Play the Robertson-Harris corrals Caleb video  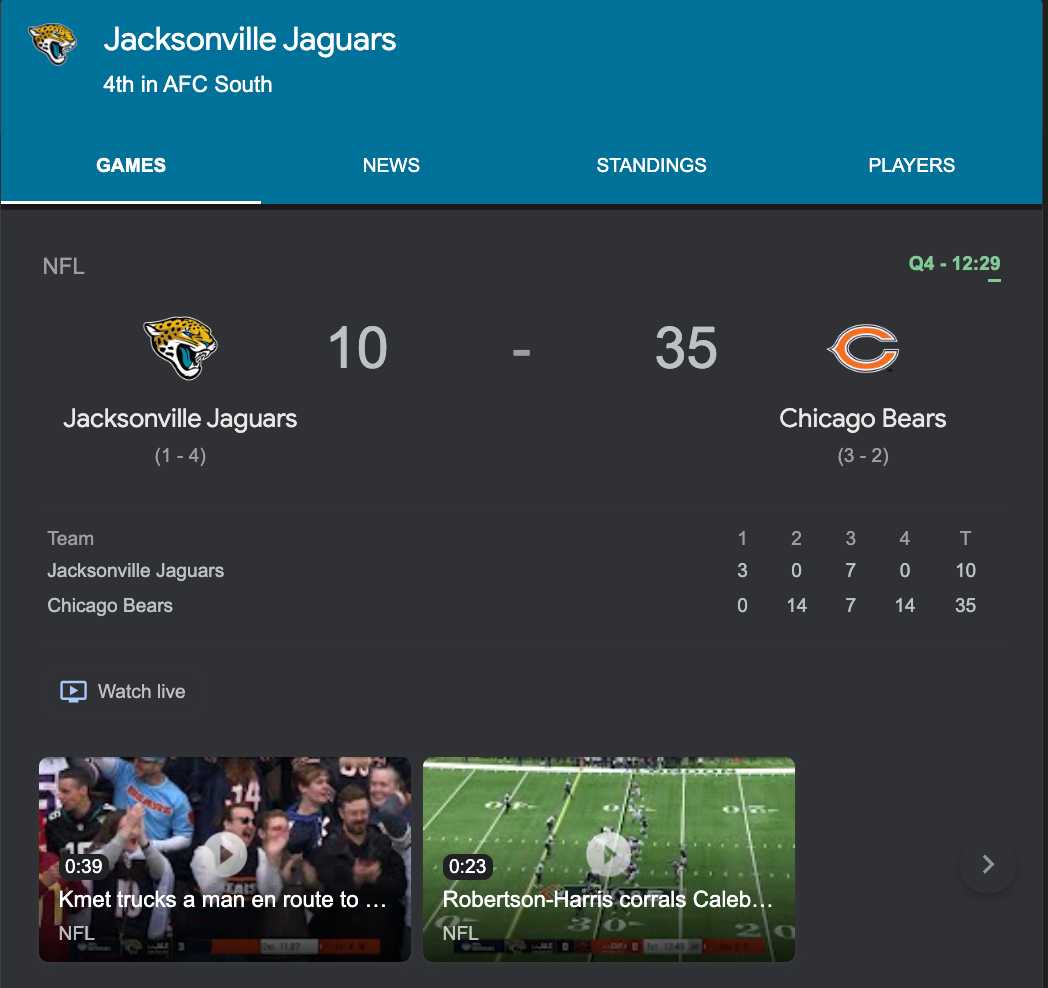(x=608, y=854)
